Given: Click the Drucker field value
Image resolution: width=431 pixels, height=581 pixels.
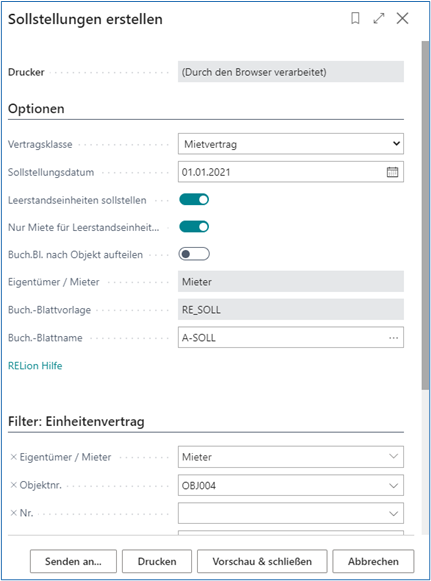Looking at the screenshot, I should tap(291, 72).
